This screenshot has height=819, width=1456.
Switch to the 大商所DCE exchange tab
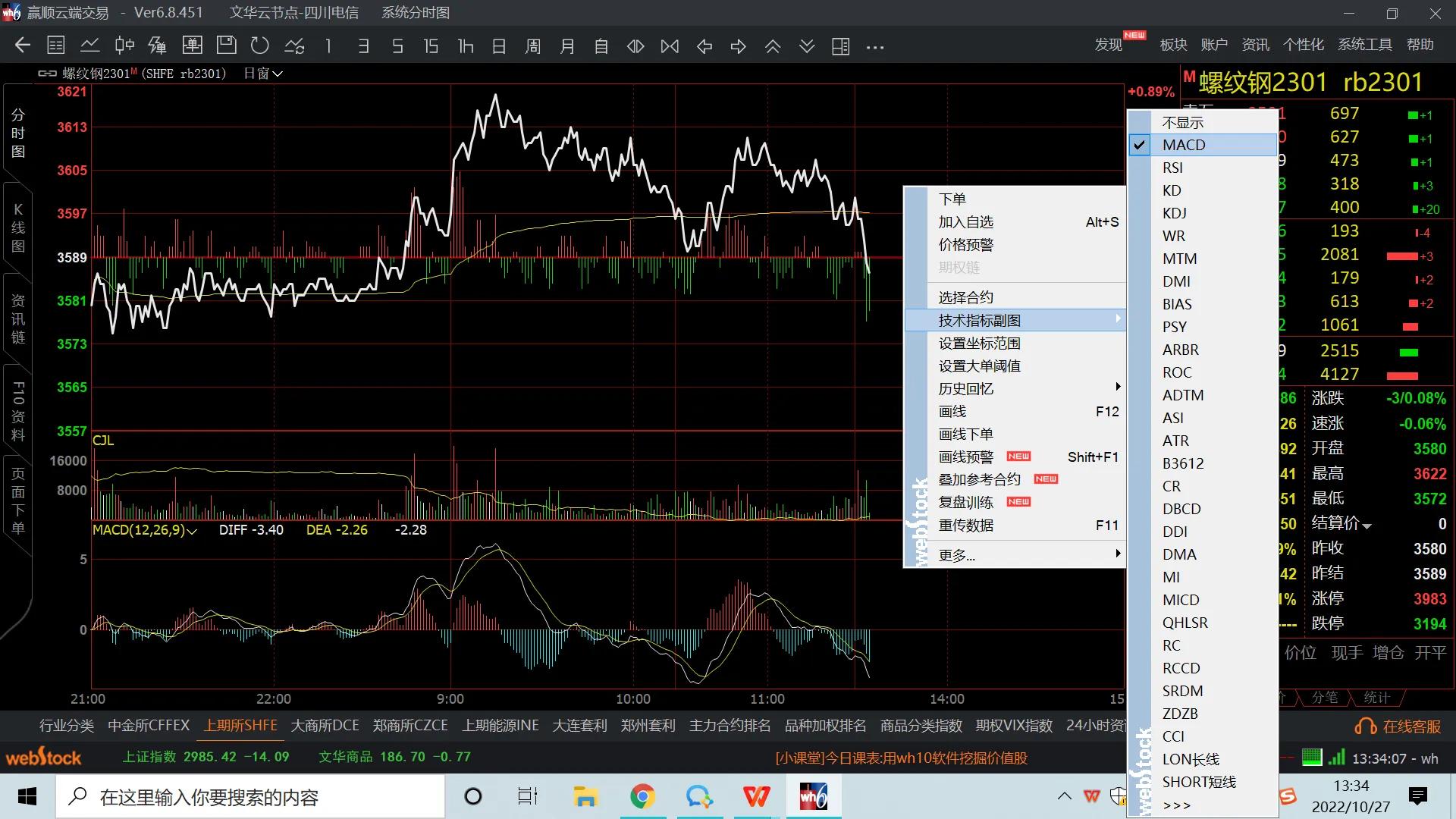(x=325, y=726)
